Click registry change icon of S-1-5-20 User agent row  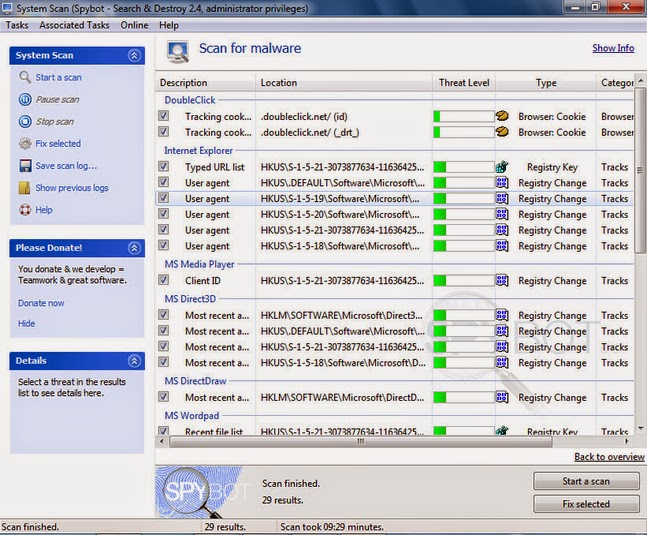pos(502,214)
